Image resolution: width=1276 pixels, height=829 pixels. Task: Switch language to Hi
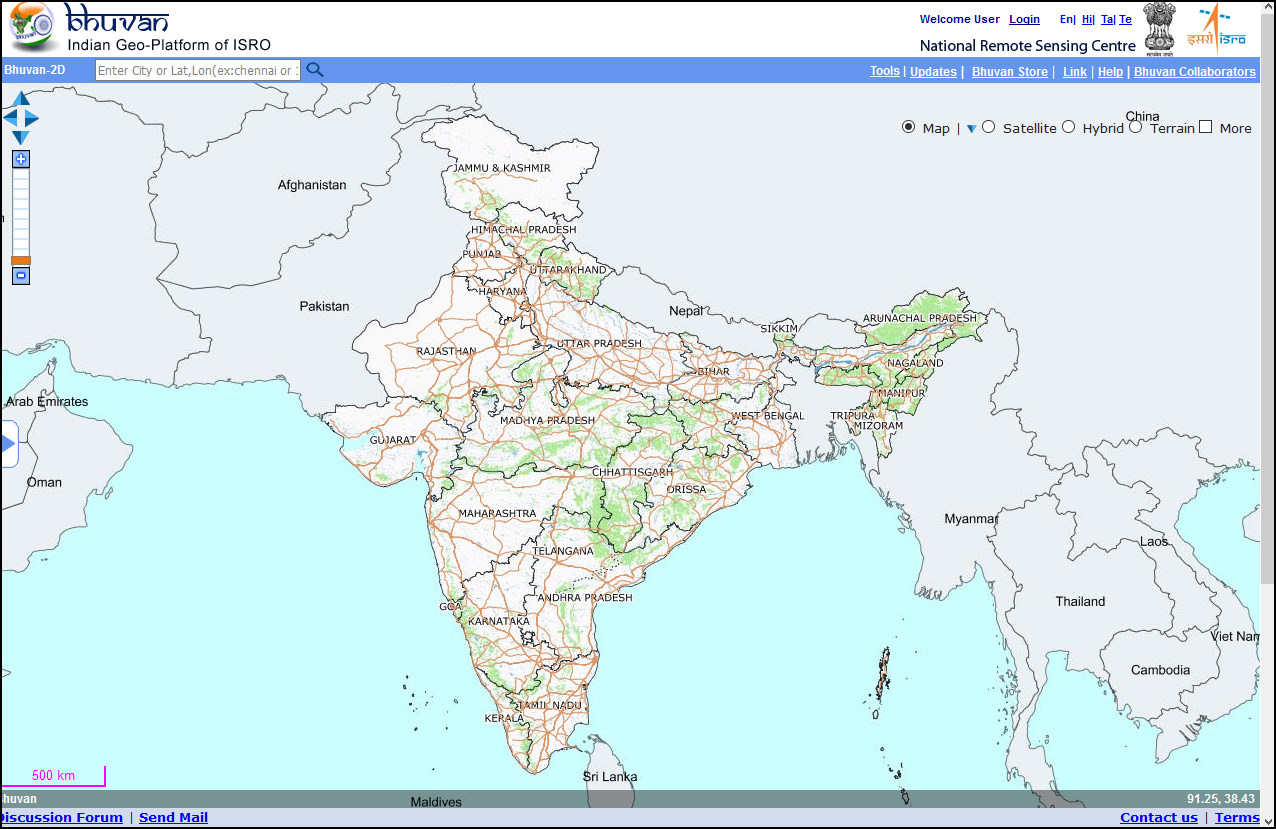click(x=1087, y=19)
